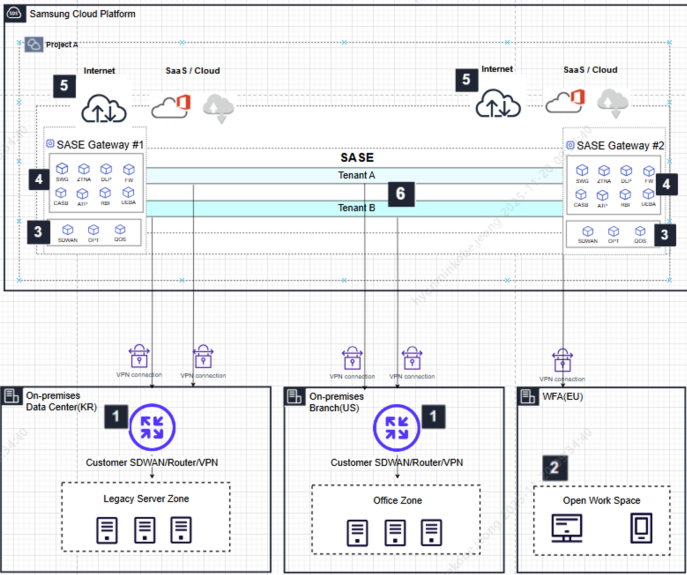The image size is (687, 575).
Task: Select the desktop monitor in Open Work Space
Action: [567, 528]
